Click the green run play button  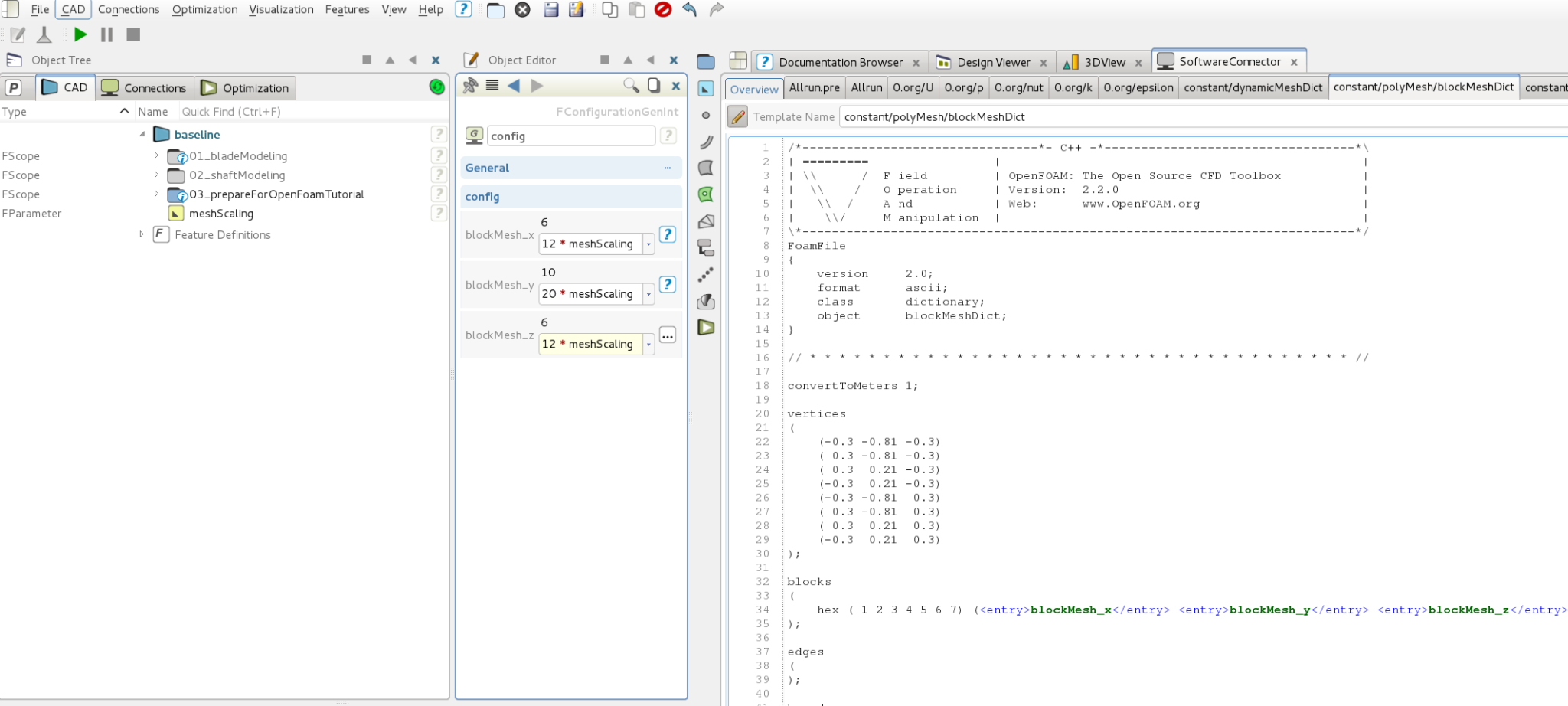(80, 34)
